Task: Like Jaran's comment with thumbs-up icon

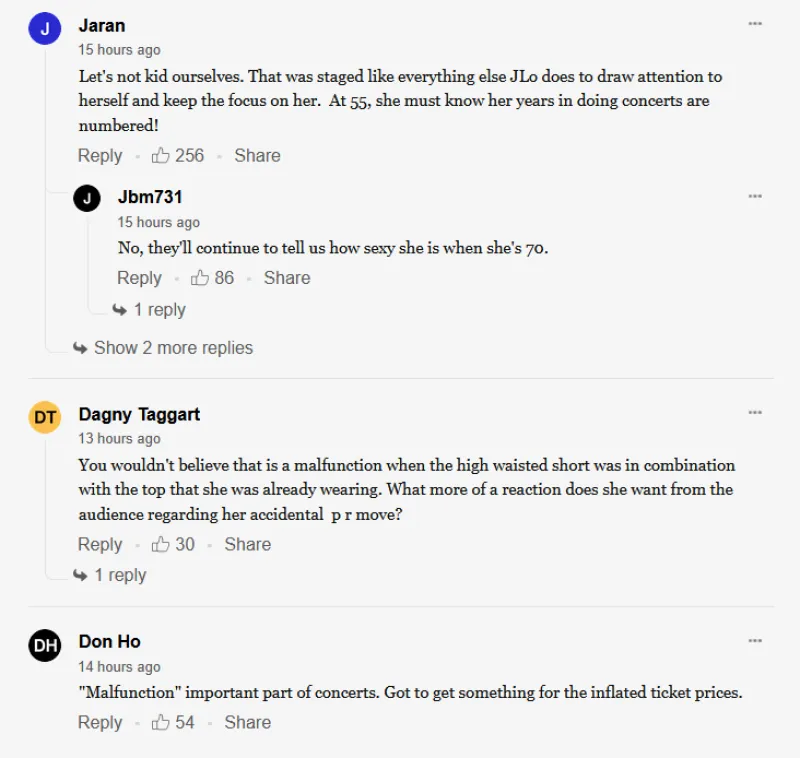Action: 161,156
